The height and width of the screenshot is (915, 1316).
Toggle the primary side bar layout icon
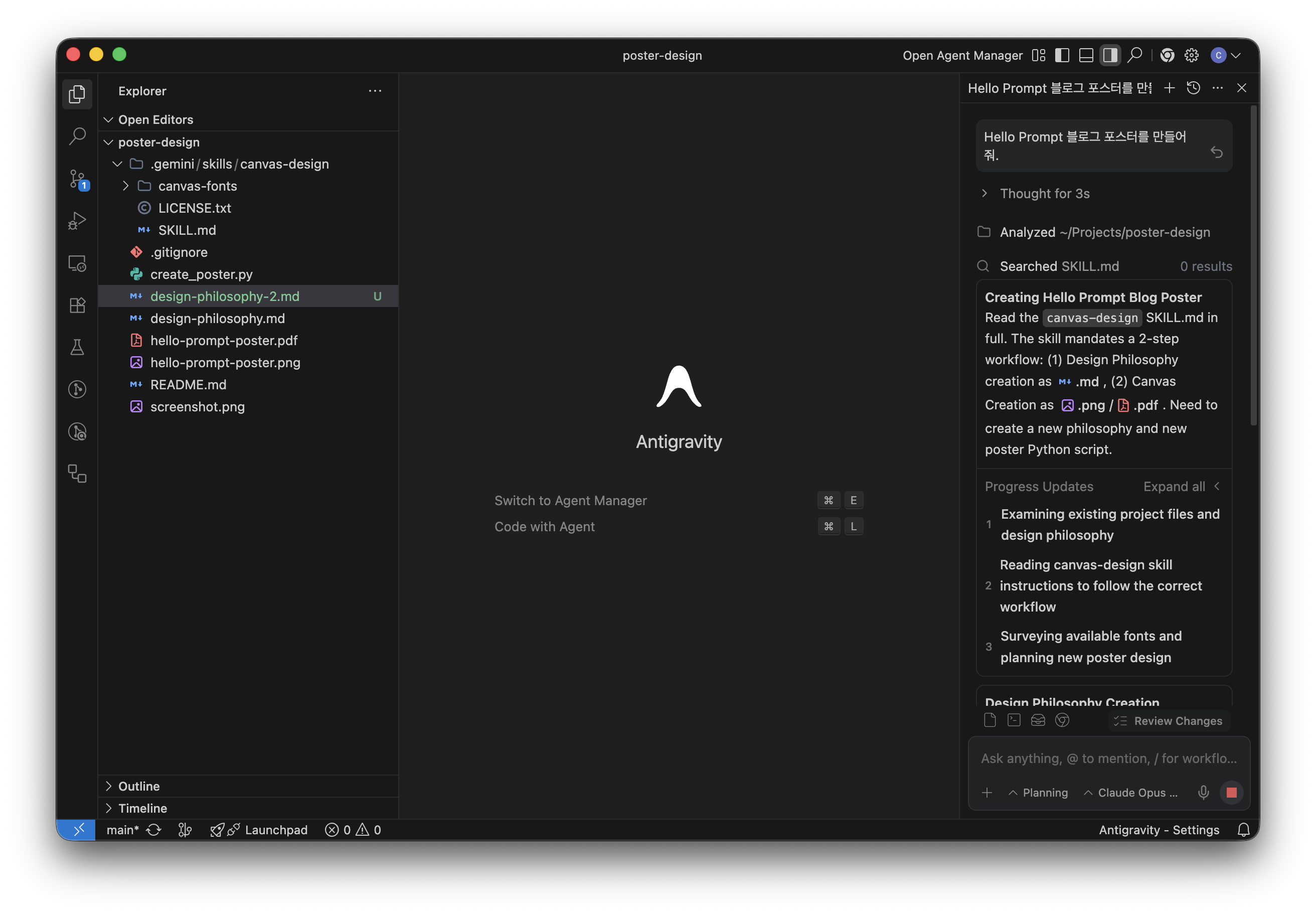1062,55
